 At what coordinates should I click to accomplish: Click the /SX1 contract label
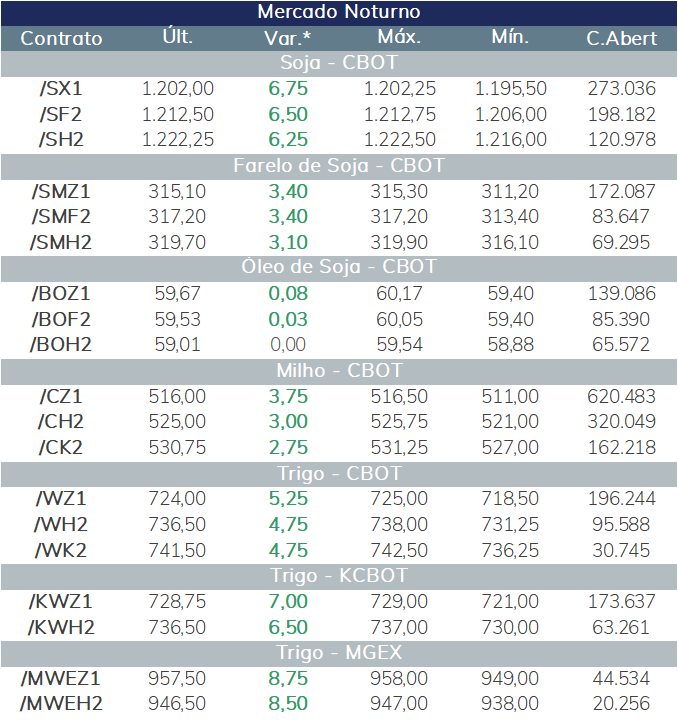[x=61, y=89]
